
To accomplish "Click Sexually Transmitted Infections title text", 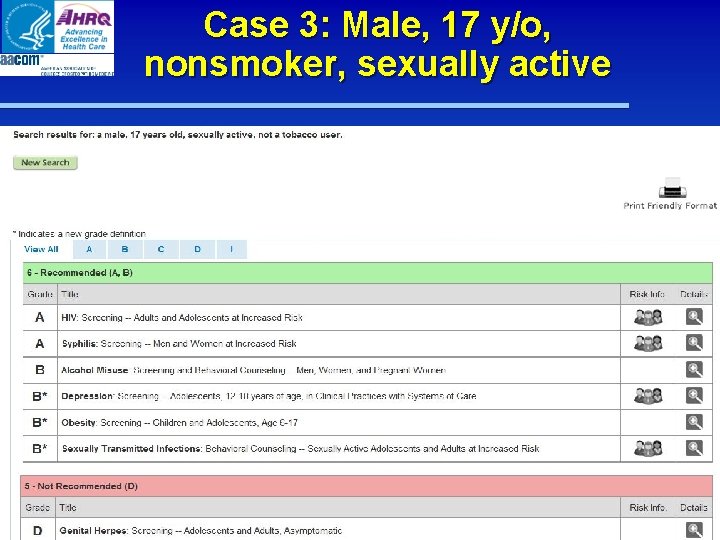I will [300, 449].
